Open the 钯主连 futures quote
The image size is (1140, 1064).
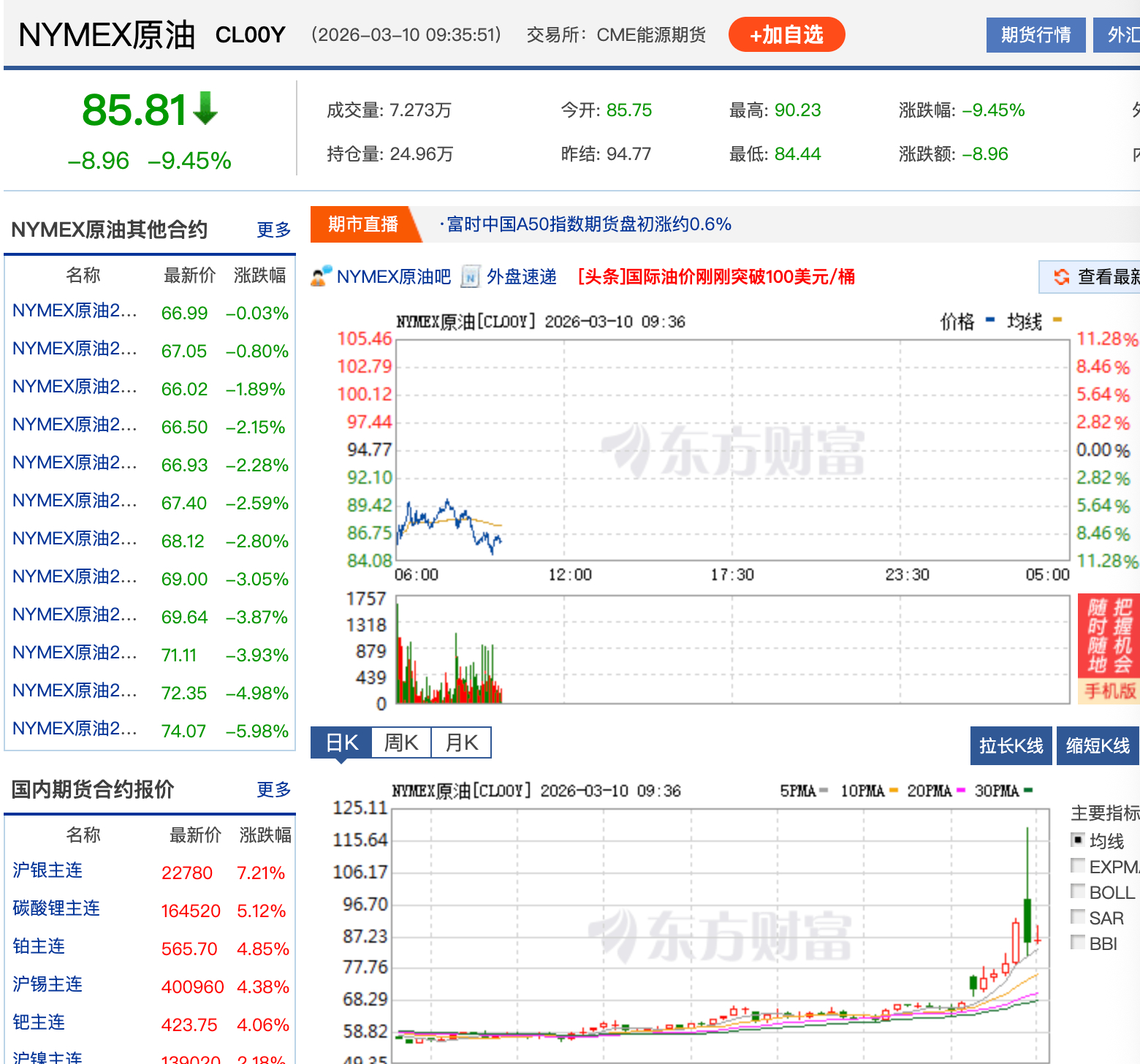[x=39, y=1023]
